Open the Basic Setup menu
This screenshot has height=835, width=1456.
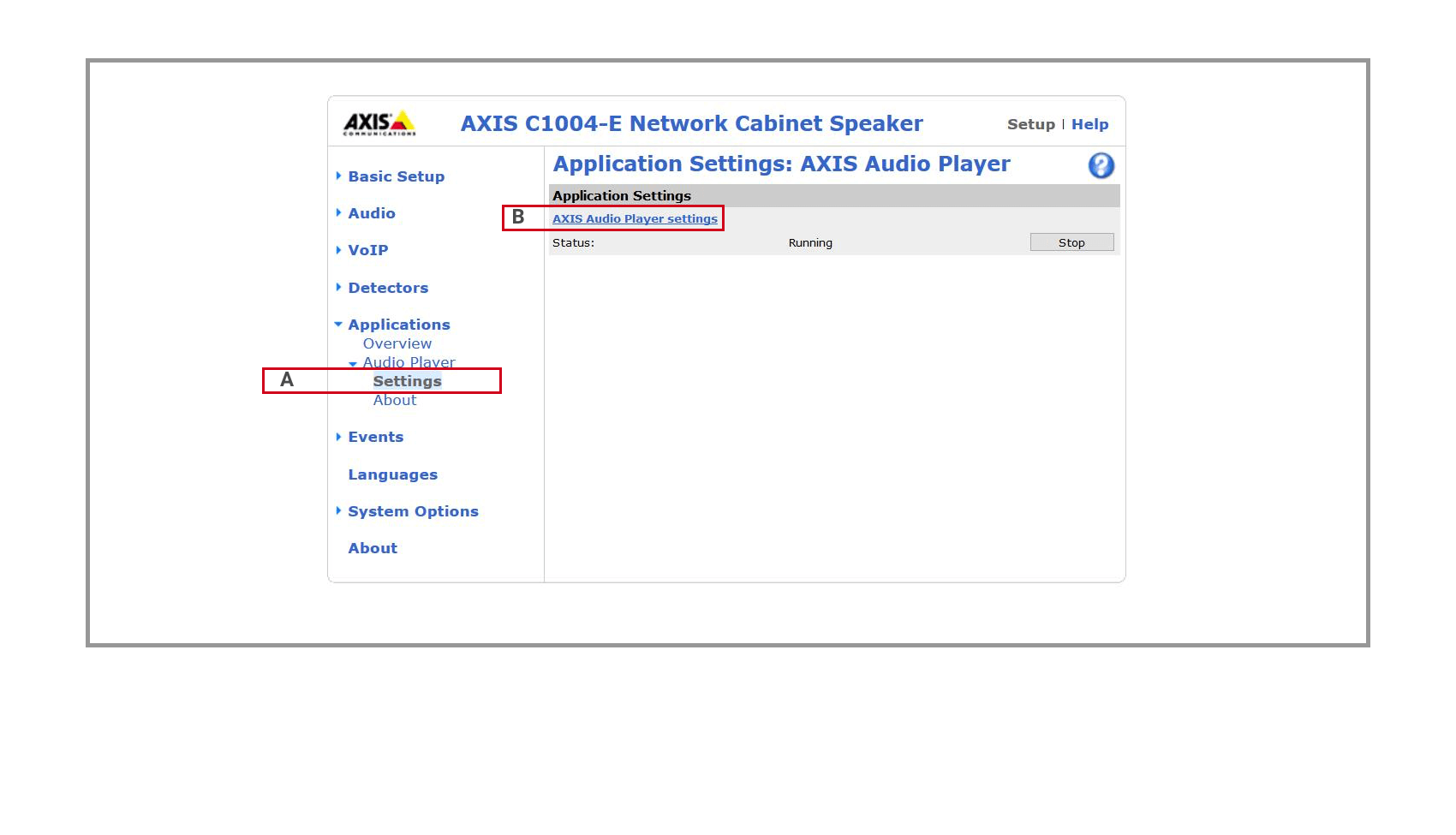pyautogui.click(x=396, y=176)
